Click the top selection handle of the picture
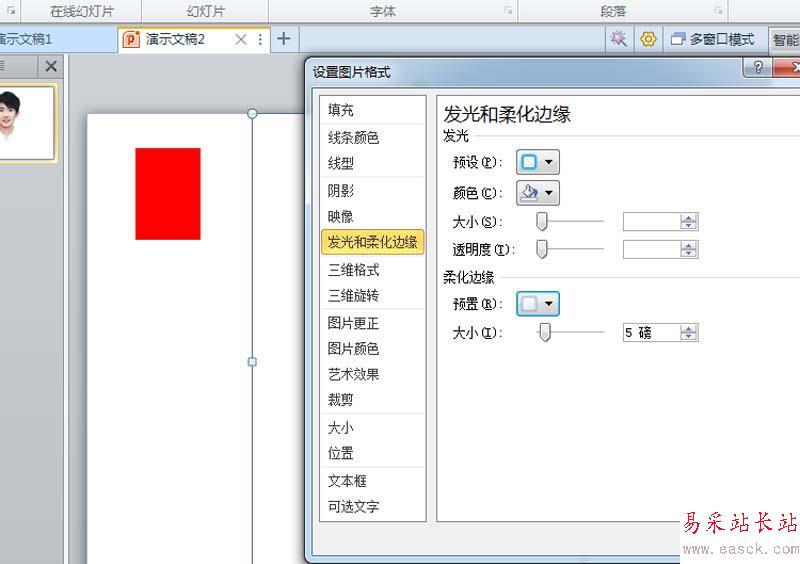800x564 pixels. click(x=252, y=113)
